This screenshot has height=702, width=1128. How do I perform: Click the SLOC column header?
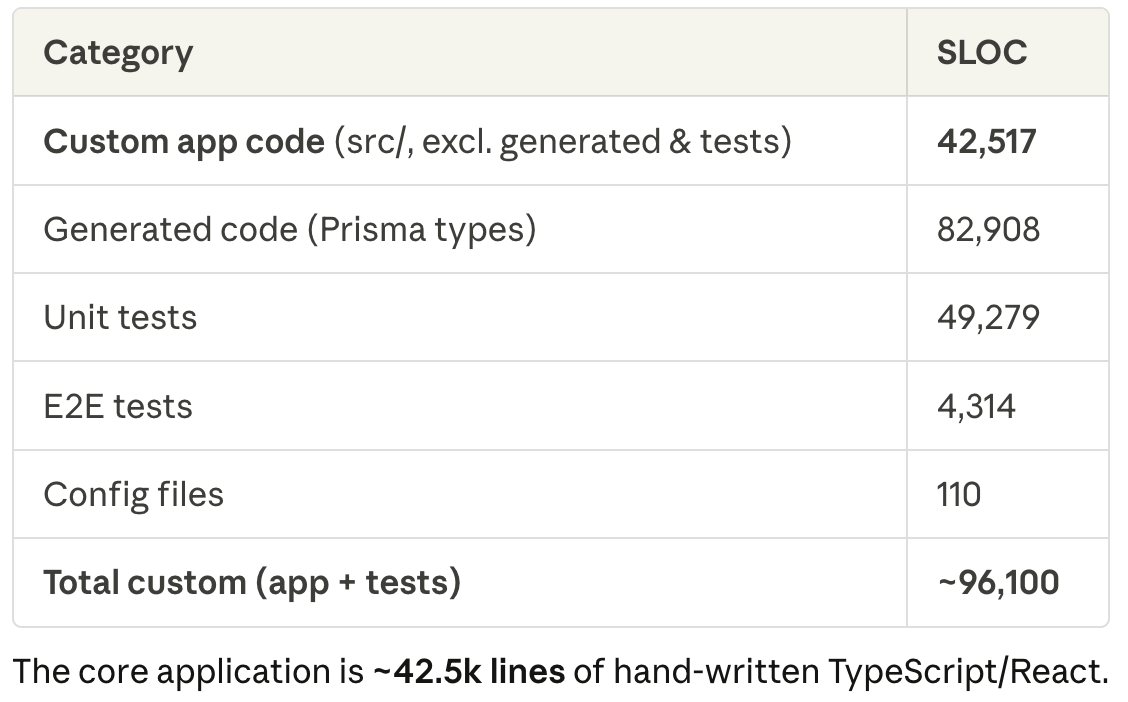pyautogui.click(x=981, y=53)
